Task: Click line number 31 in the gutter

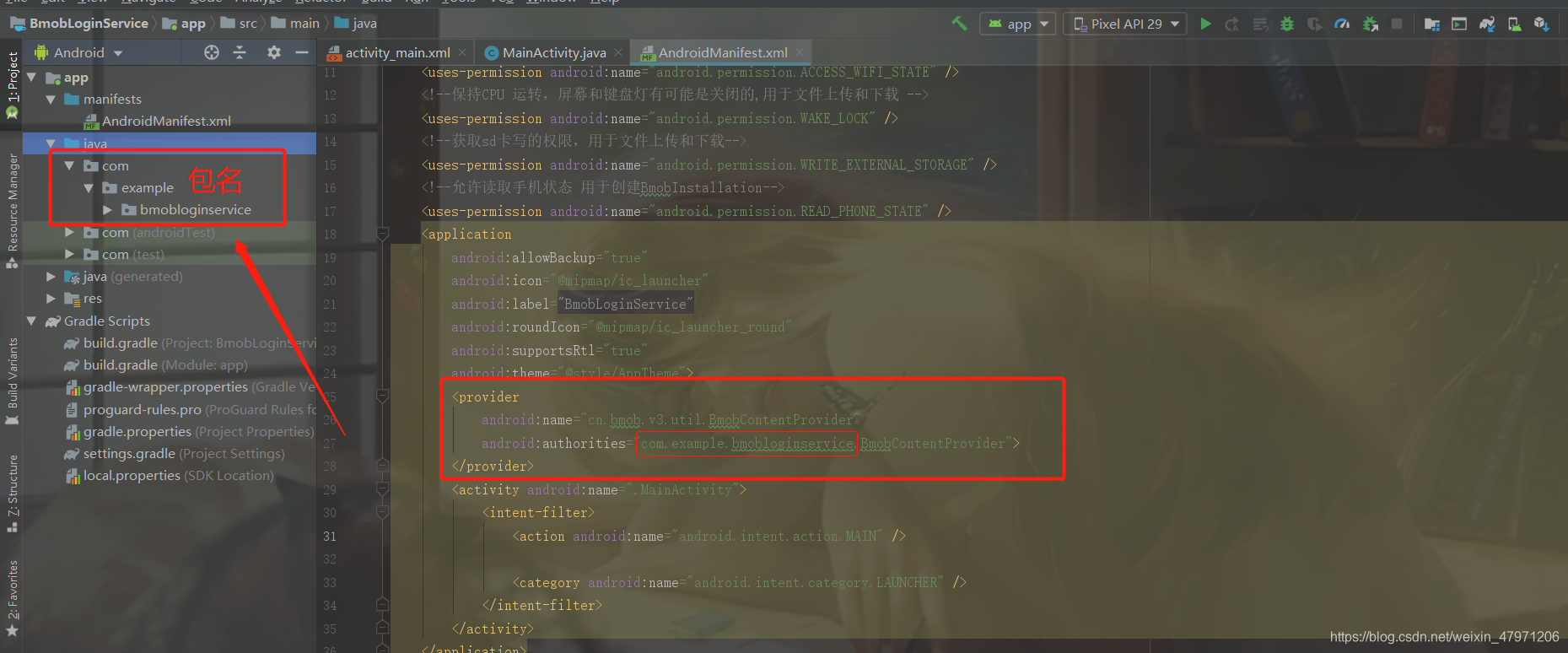Action: point(330,536)
